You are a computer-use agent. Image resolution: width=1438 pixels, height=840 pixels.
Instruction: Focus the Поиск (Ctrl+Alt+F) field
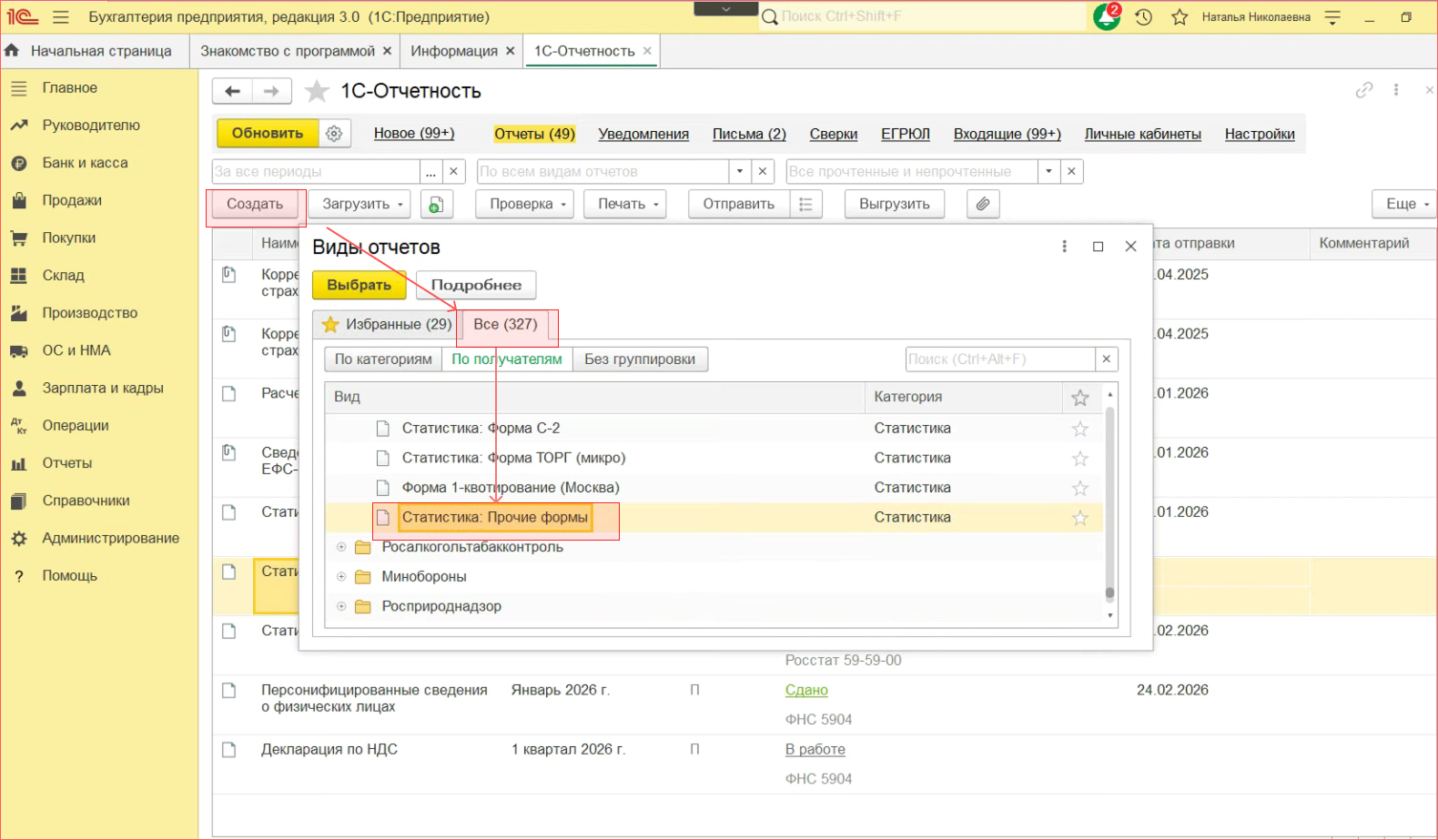point(1001,359)
